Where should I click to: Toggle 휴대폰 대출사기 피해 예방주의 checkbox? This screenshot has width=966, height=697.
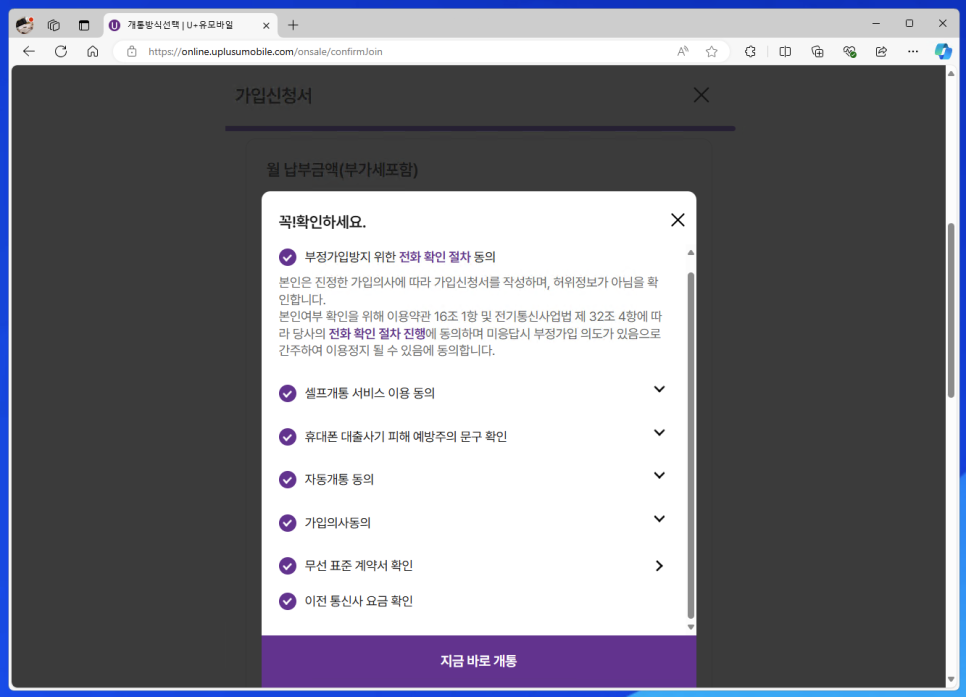point(288,436)
